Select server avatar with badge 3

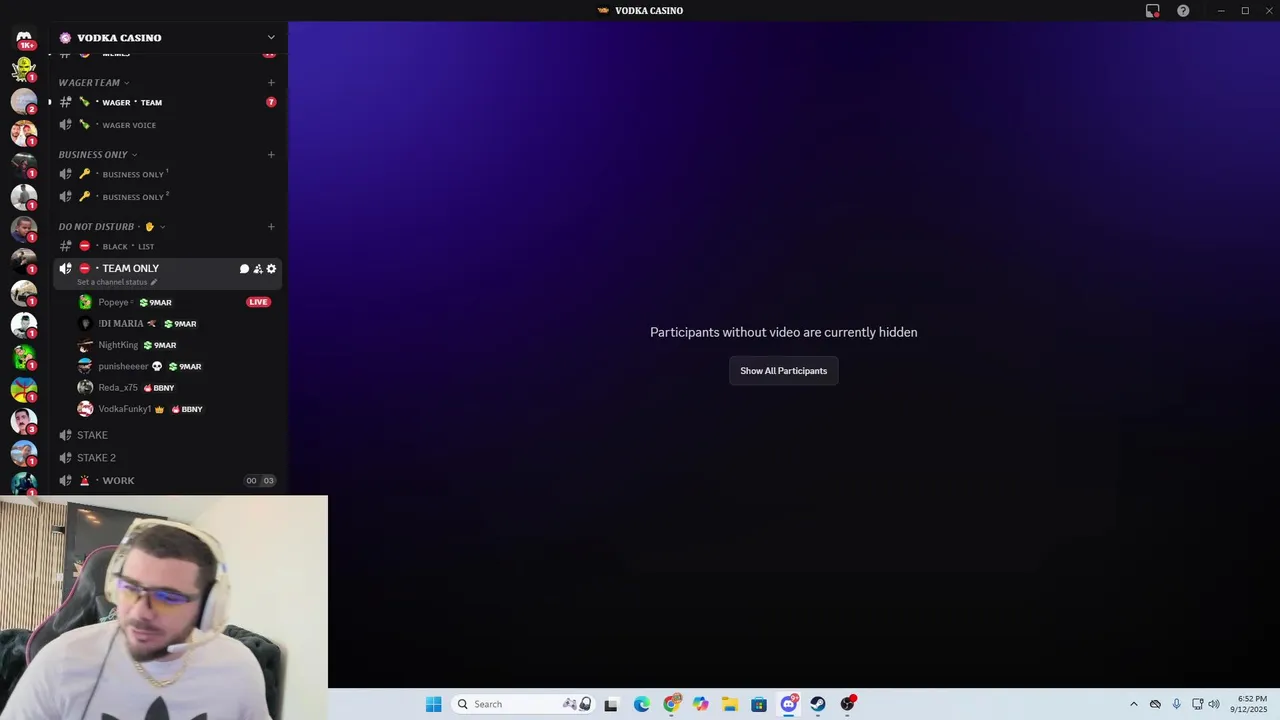24,421
